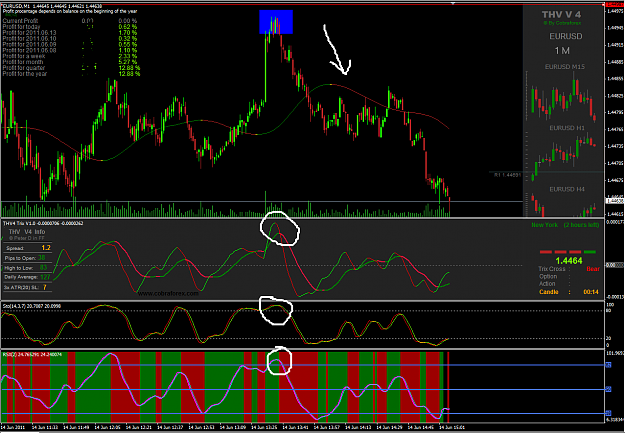This screenshot has width=625, height=433.
Task: Click the top RSI level tag on right axis
Action: click(609, 365)
